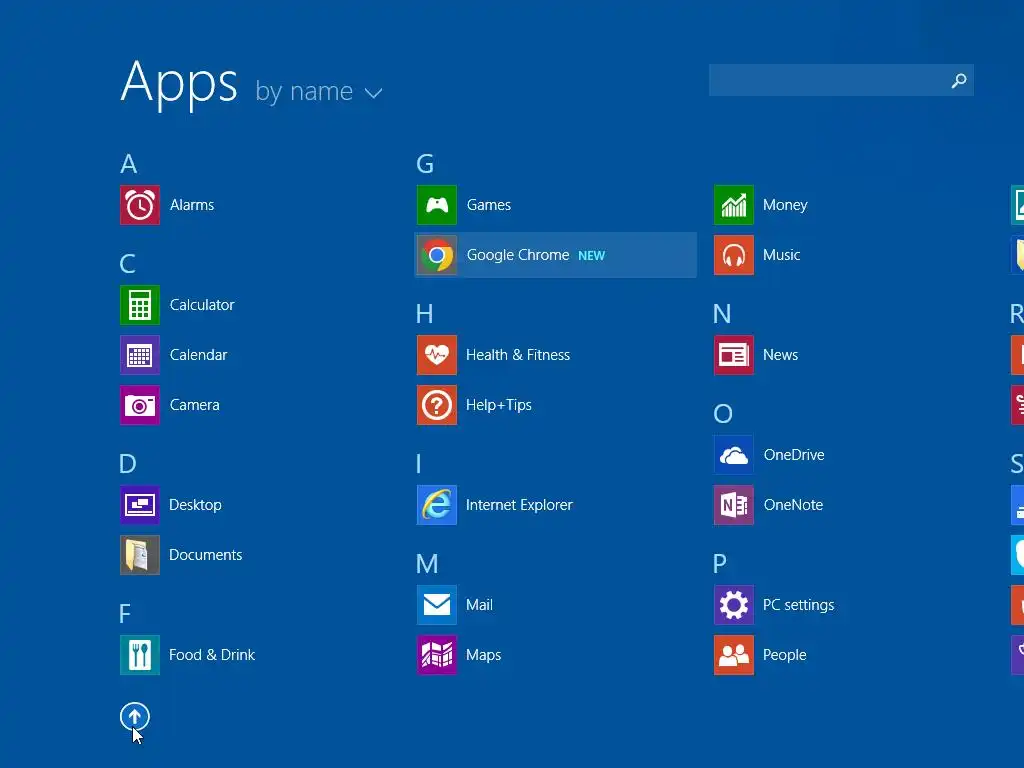Open the PC settings gear icon
This screenshot has height=768, width=1024.
(x=734, y=605)
